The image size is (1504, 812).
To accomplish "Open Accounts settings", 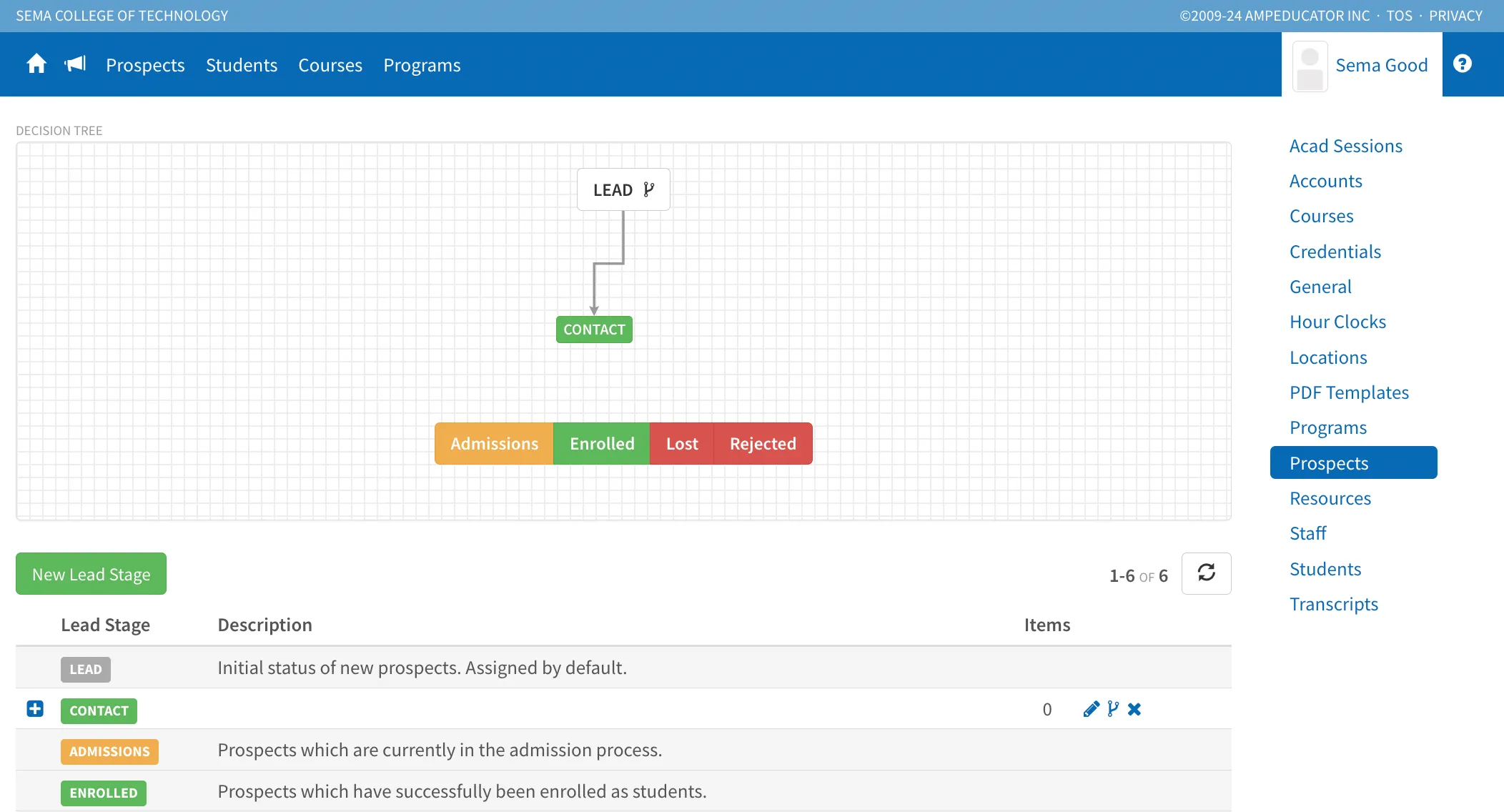I will 1325,181.
